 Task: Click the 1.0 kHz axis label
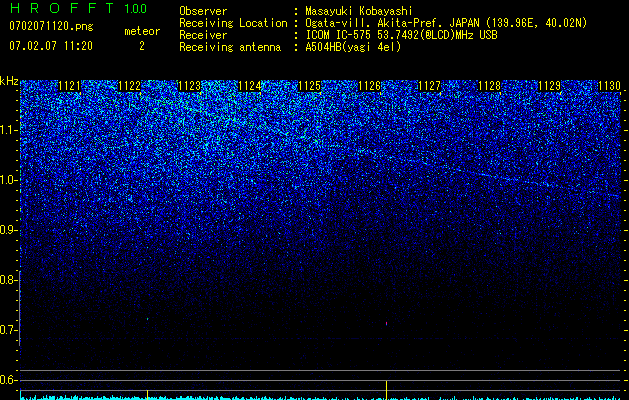8,180
